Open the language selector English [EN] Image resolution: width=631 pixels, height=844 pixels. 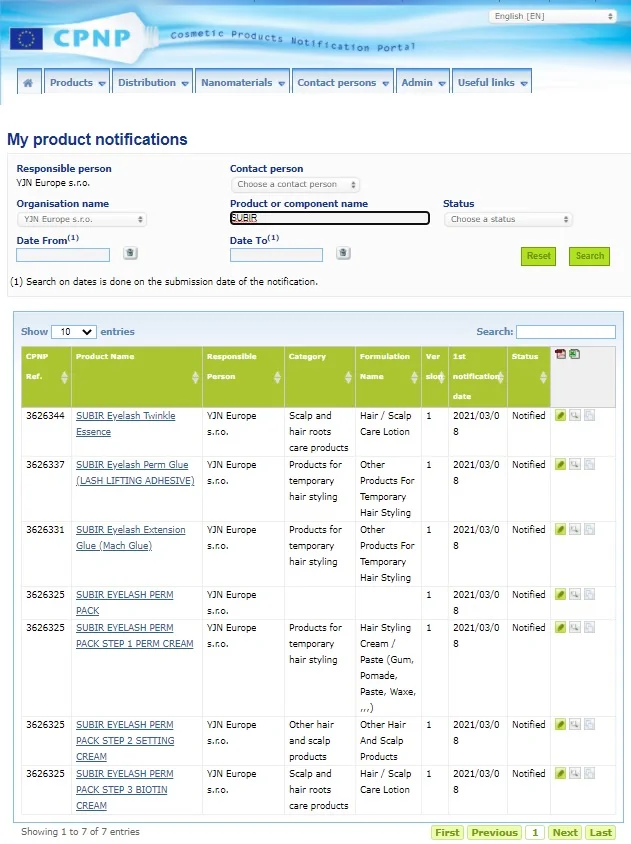tap(552, 16)
